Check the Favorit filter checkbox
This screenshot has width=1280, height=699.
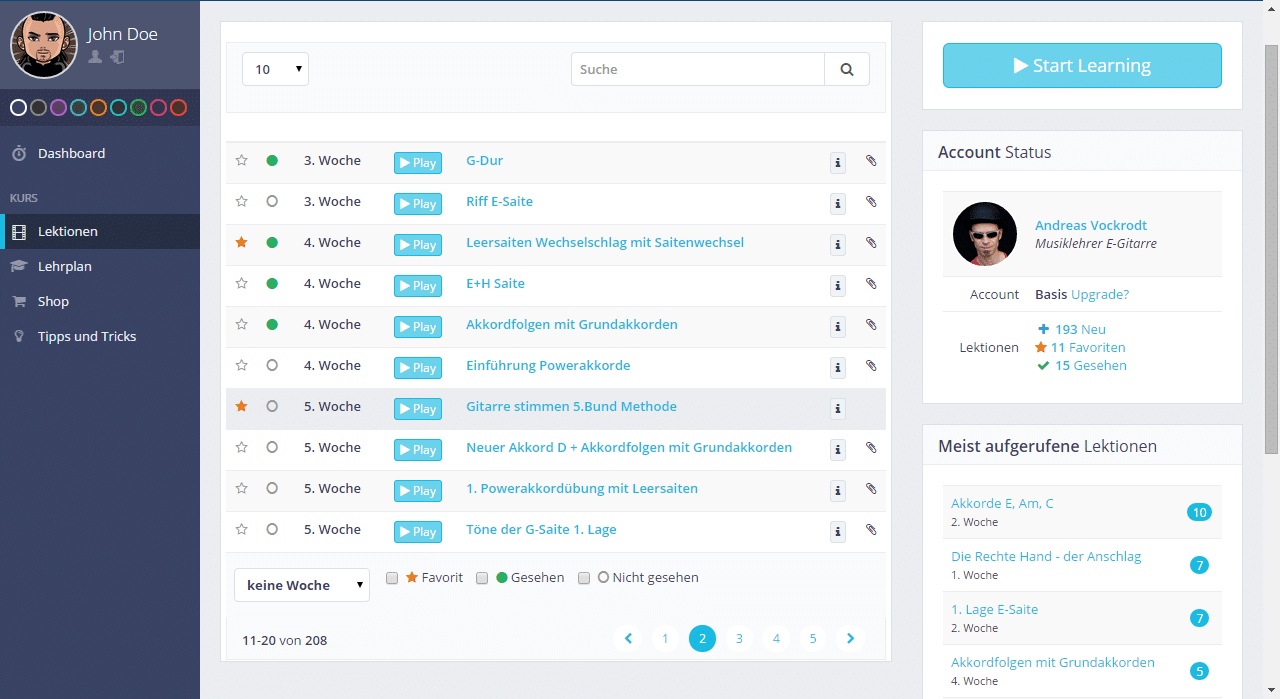pyautogui.click(x=392, y=578)
